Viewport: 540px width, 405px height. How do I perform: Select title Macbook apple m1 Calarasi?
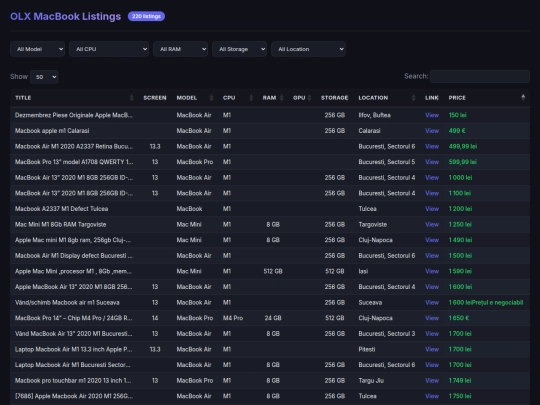click(52, 131)
